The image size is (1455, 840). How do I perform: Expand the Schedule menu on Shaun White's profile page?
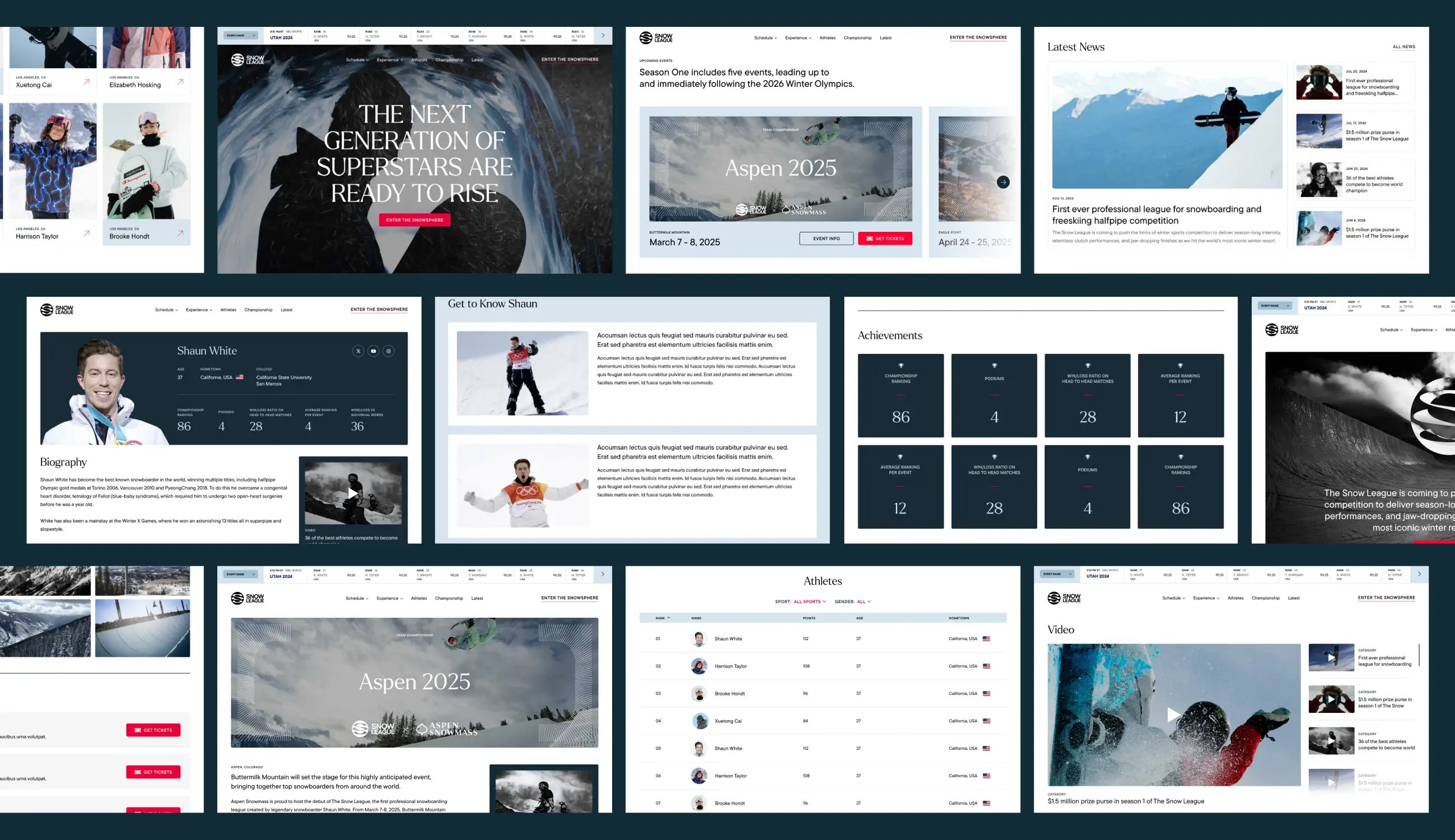coord(166,310)
